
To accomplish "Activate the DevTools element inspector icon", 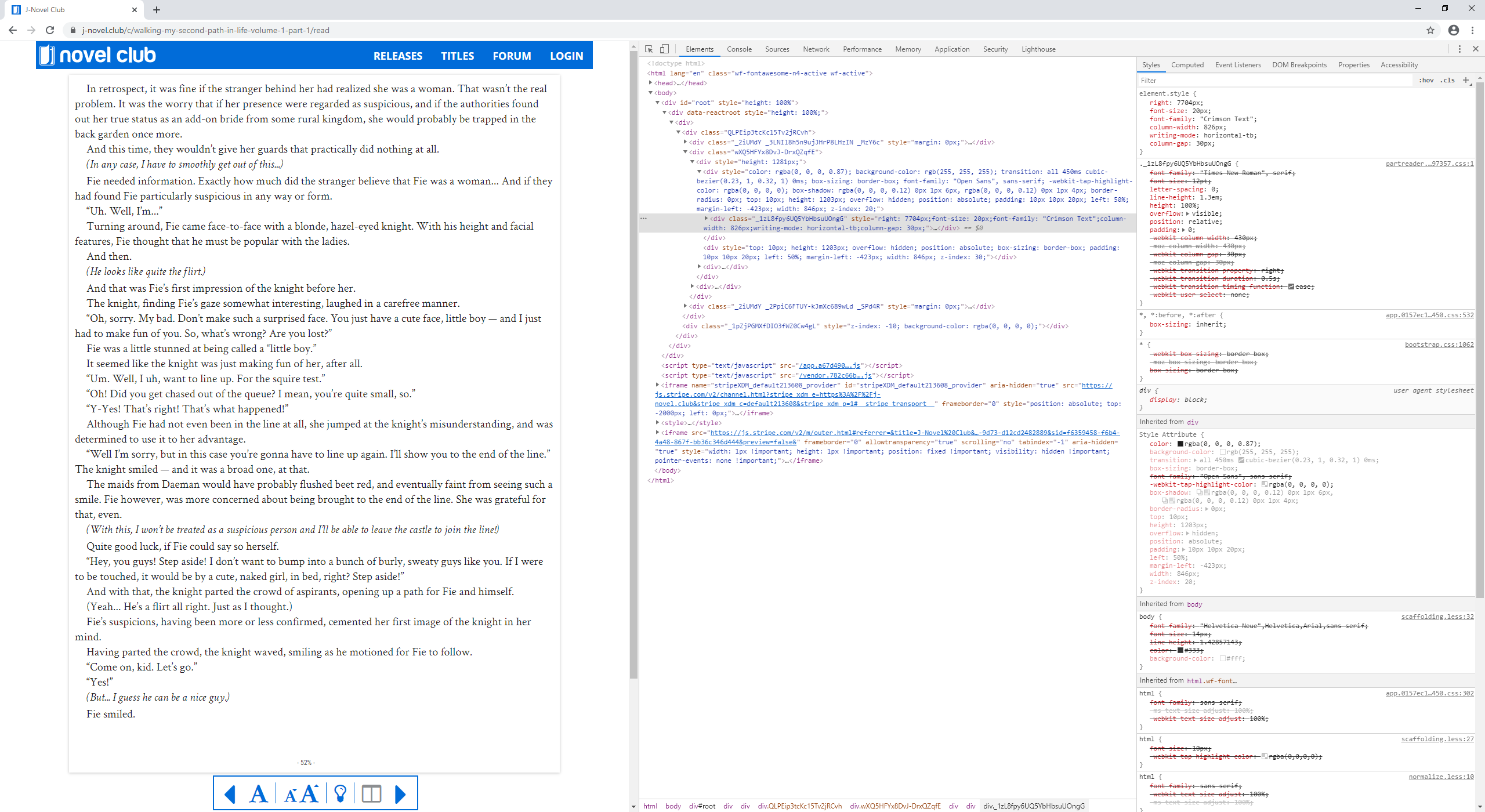I will point(649,49).
